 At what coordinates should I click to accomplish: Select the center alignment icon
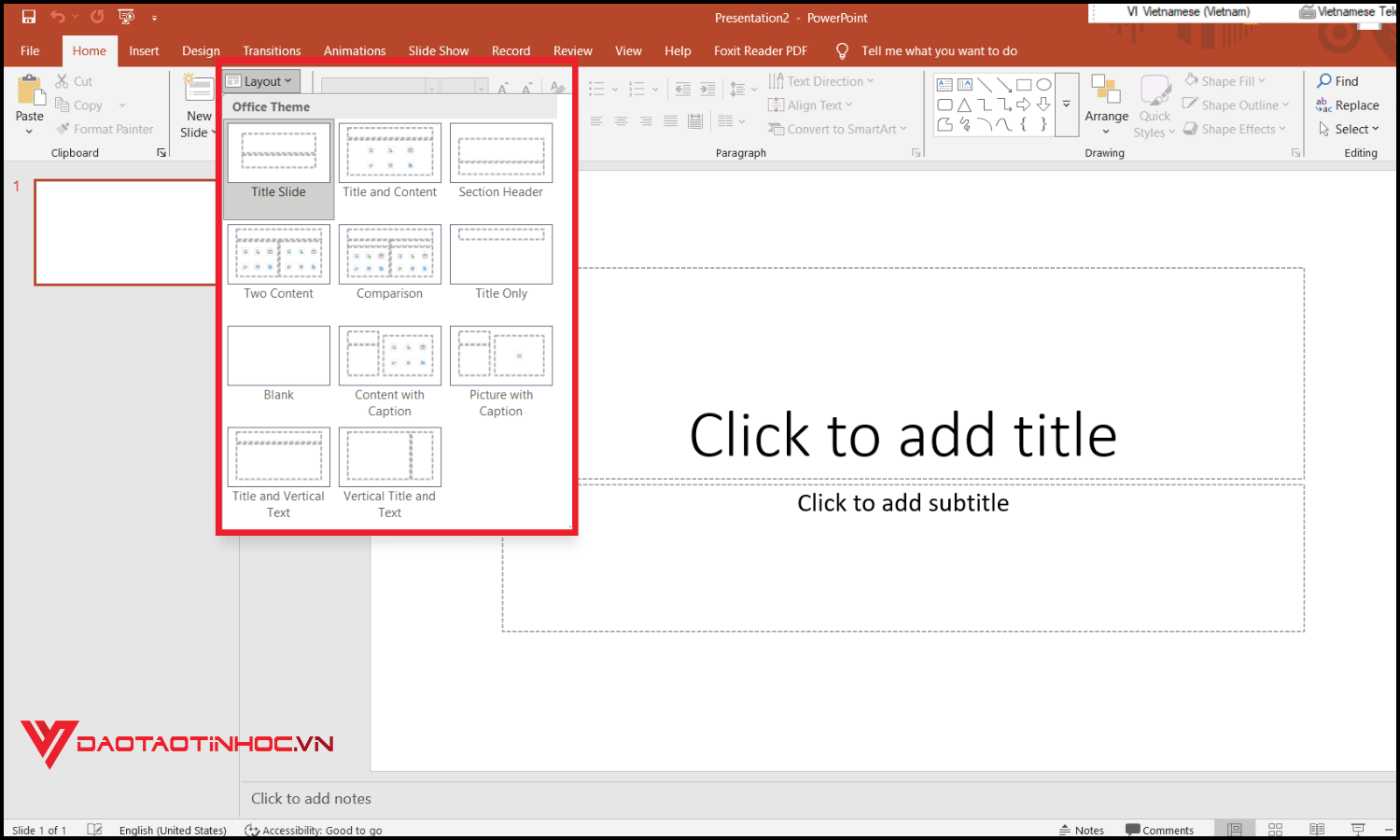(x=621, y=121)
